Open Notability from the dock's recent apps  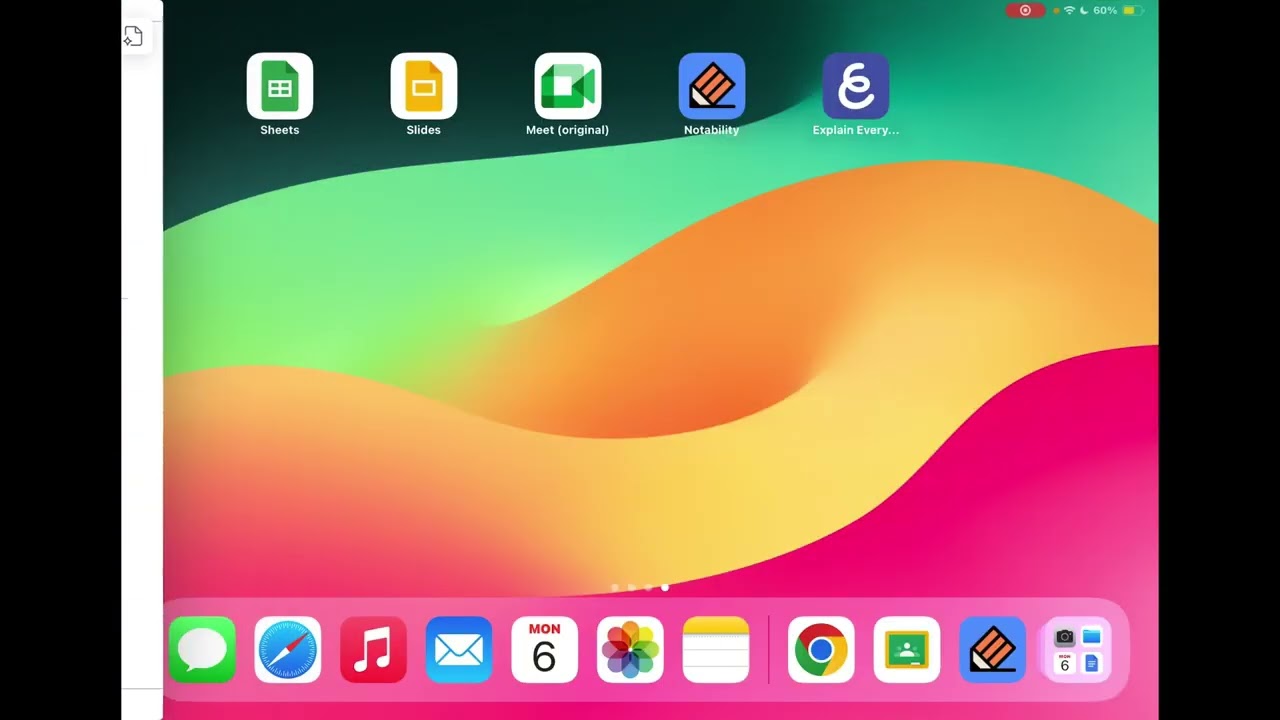coord(993,650)
